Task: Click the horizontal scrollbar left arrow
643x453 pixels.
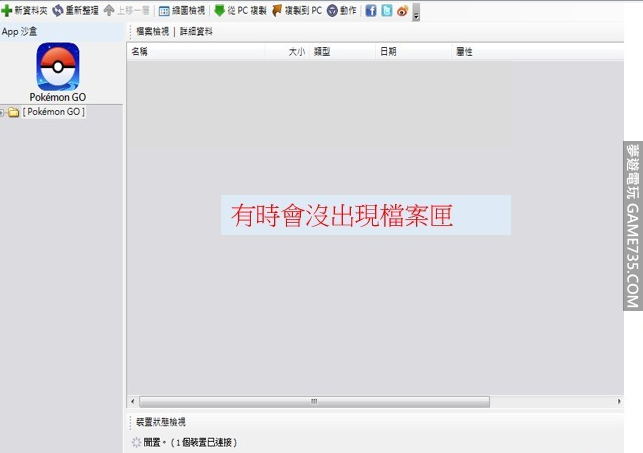Action: tap(132, 401)
